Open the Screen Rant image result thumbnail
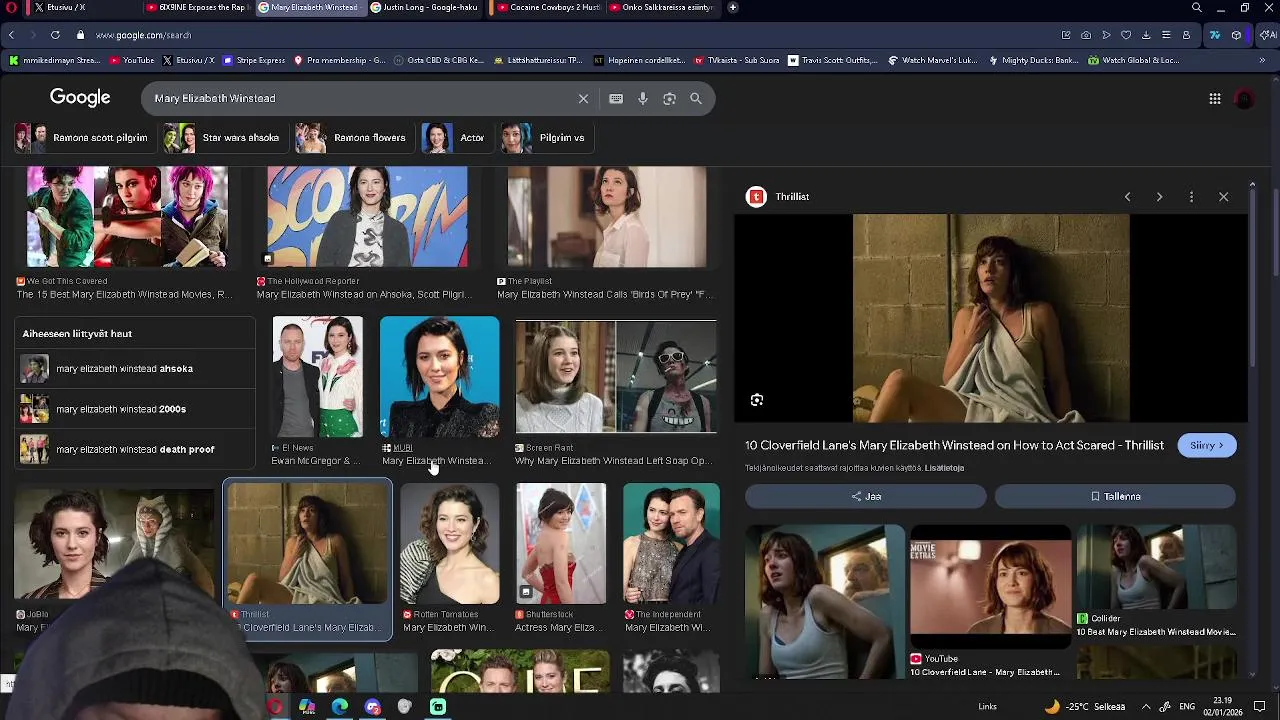Screen dimensions: 1280x720 (x=616, y=377)
